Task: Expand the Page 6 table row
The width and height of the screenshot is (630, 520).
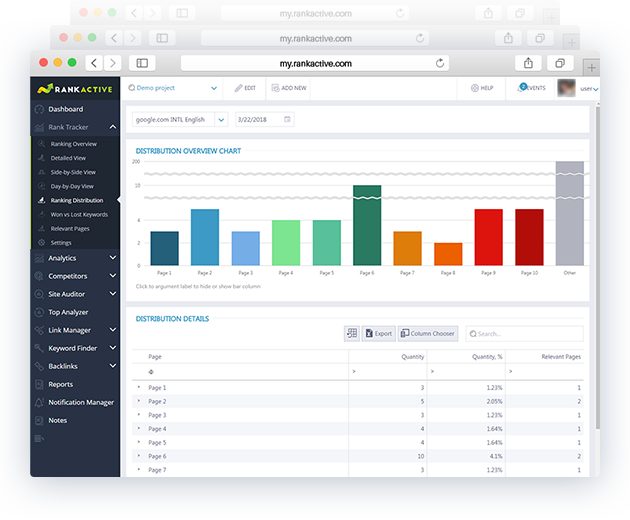Action: (x=139, y=456)
